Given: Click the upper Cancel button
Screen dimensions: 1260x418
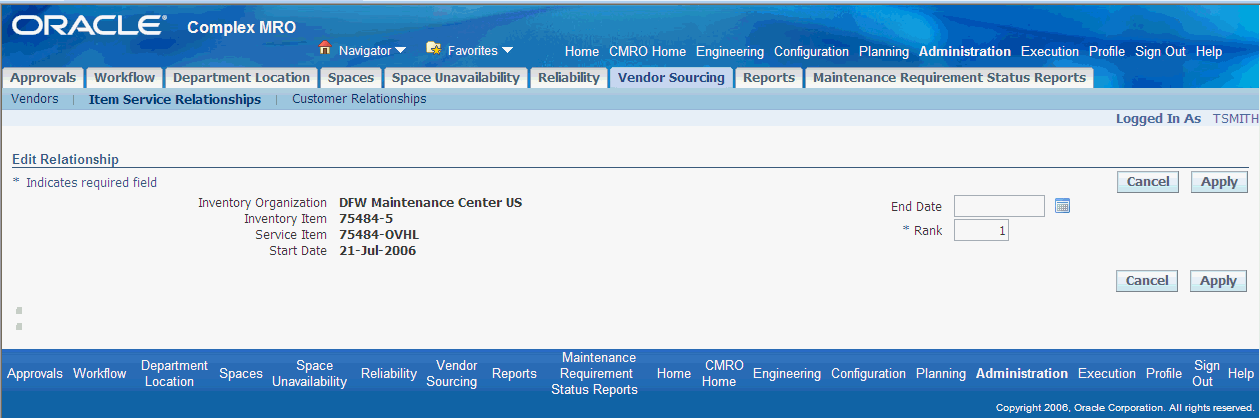Looking at the screenshot, I should click(1147, 181).
